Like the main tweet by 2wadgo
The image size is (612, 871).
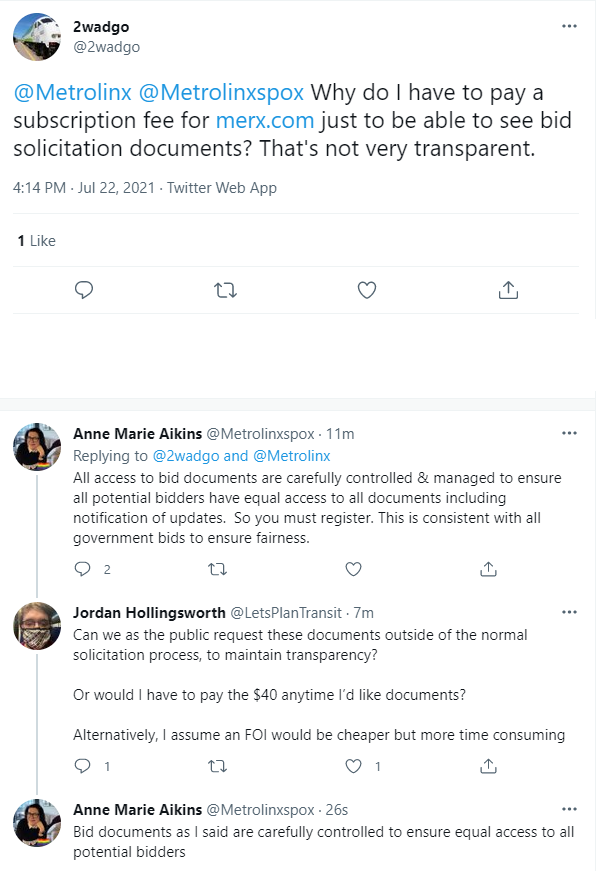pyautogui.click(x=367, y=290)
